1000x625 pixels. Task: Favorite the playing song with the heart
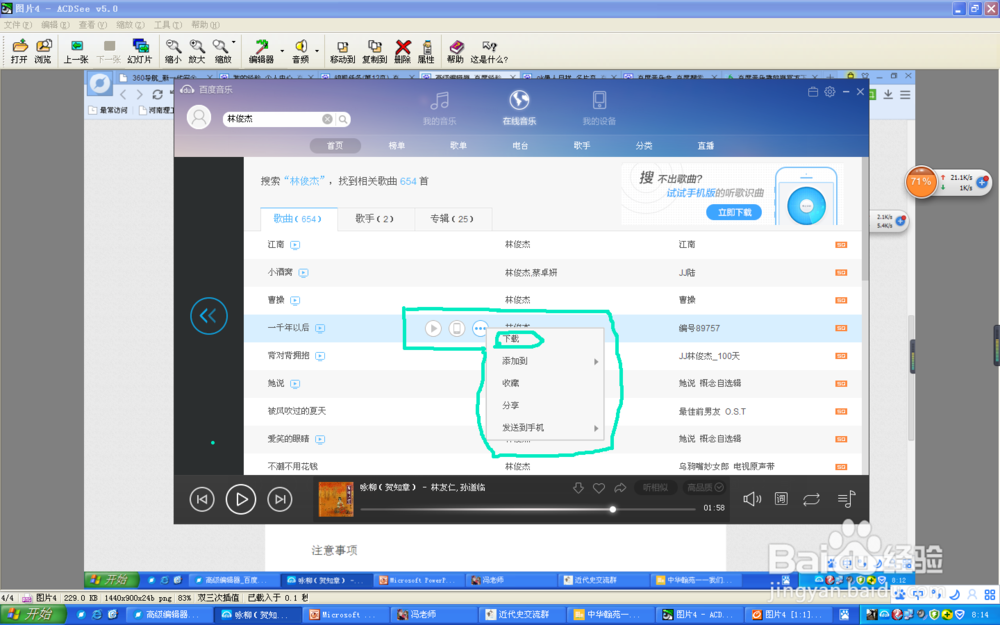[599, 488]
